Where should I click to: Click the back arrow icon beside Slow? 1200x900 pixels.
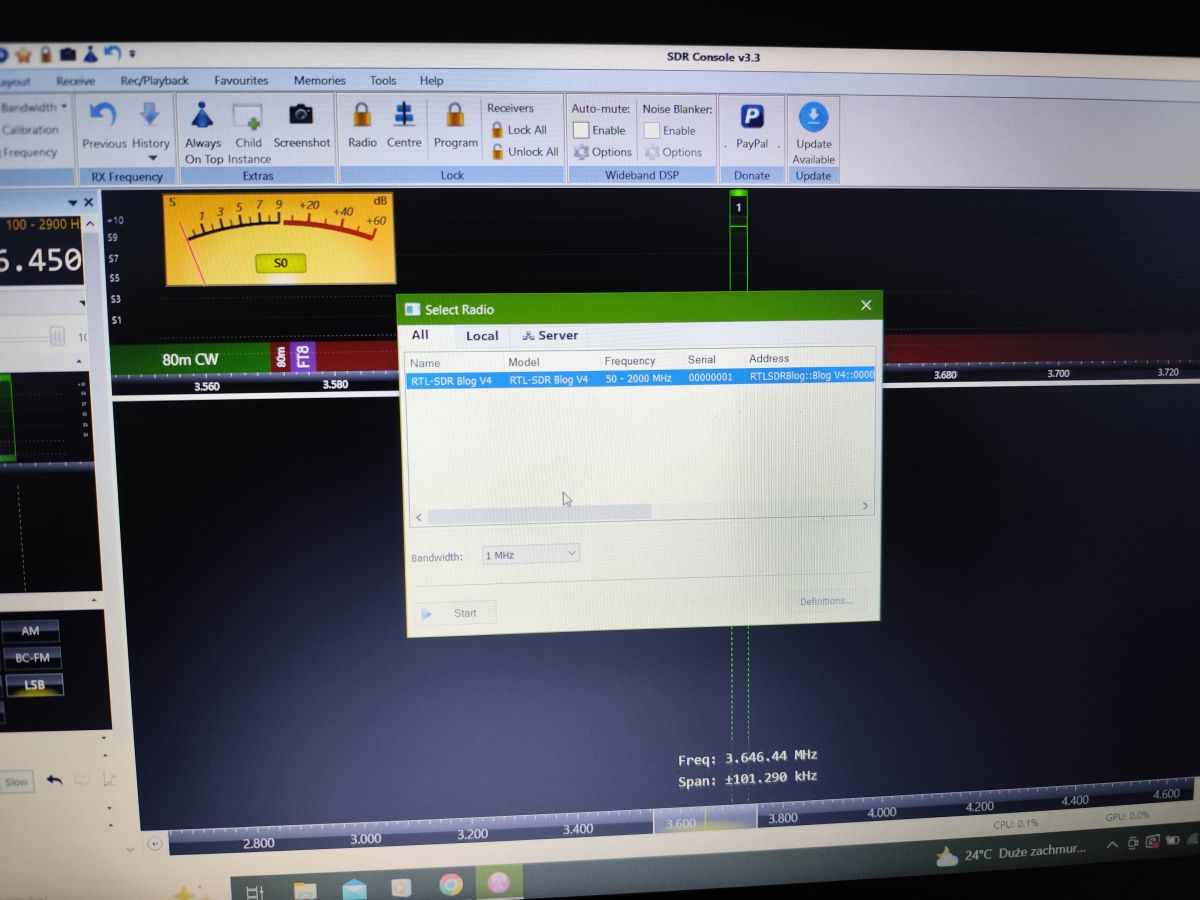(55, 780)
